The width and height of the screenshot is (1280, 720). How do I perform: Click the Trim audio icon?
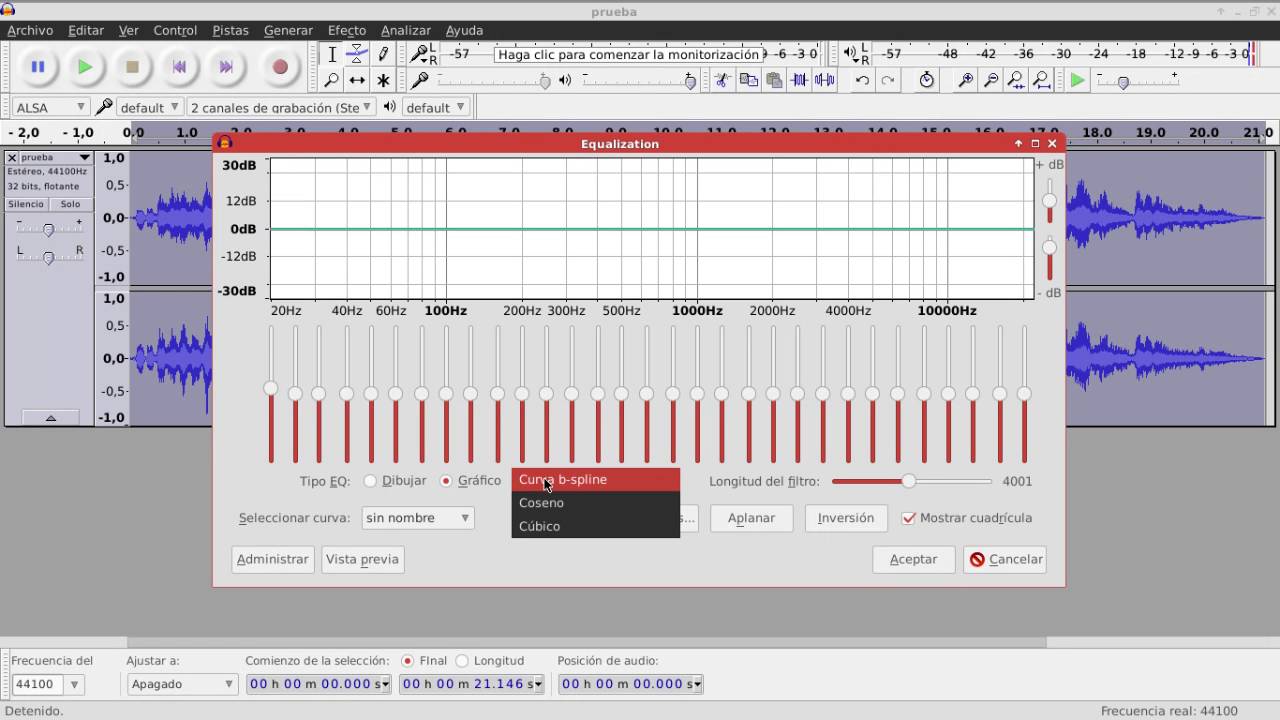800,80
